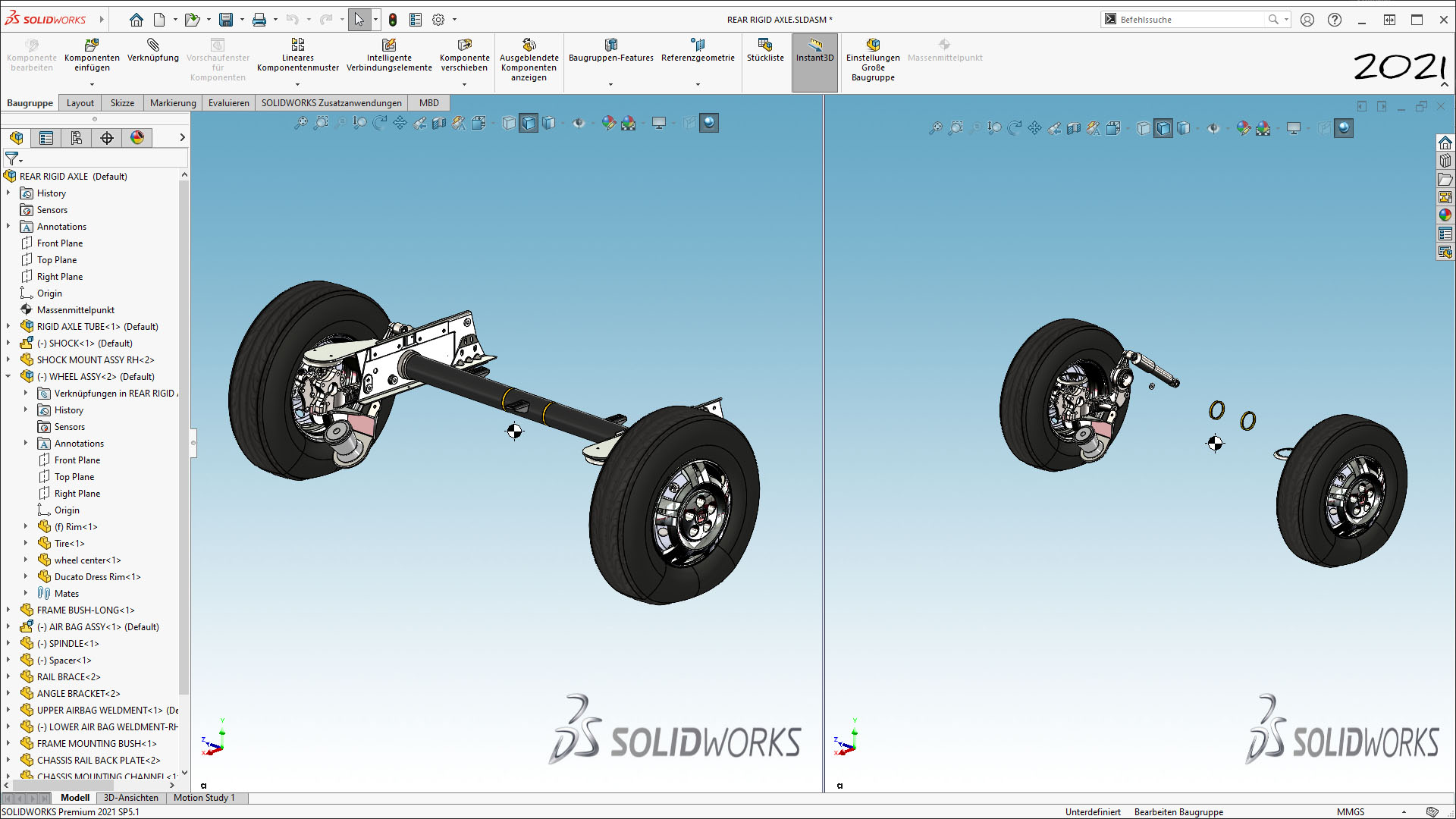The height and width of the screenshot is (819, 1456).
Task: Switch to the Layout tab
Action: click(x=80, y=103)
